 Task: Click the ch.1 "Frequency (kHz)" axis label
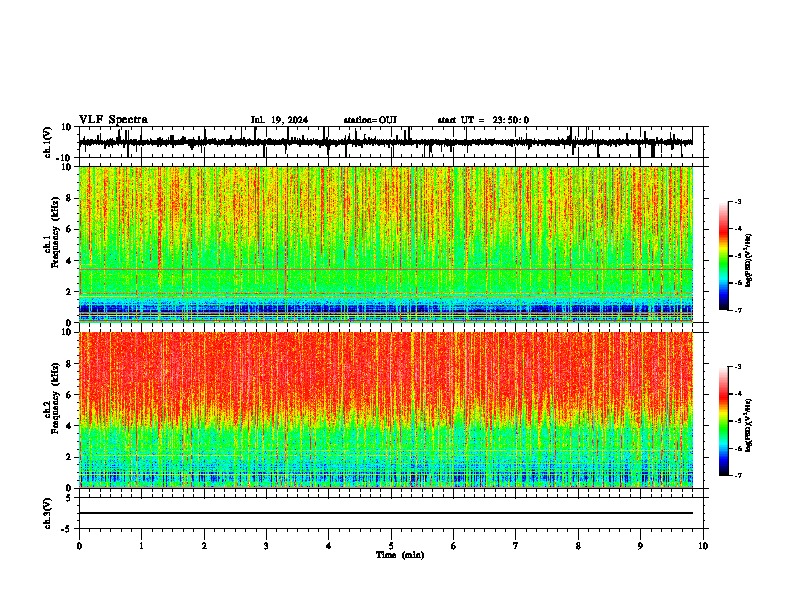pos(56,232)
